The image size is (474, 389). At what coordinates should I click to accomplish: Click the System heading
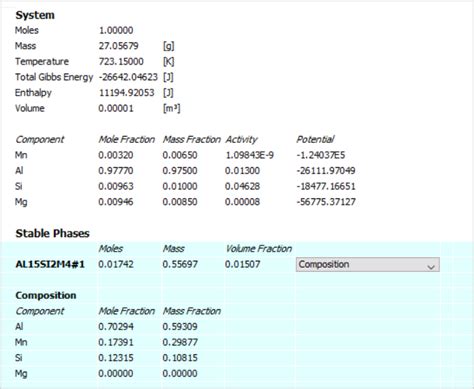click(x=35, y=15)
